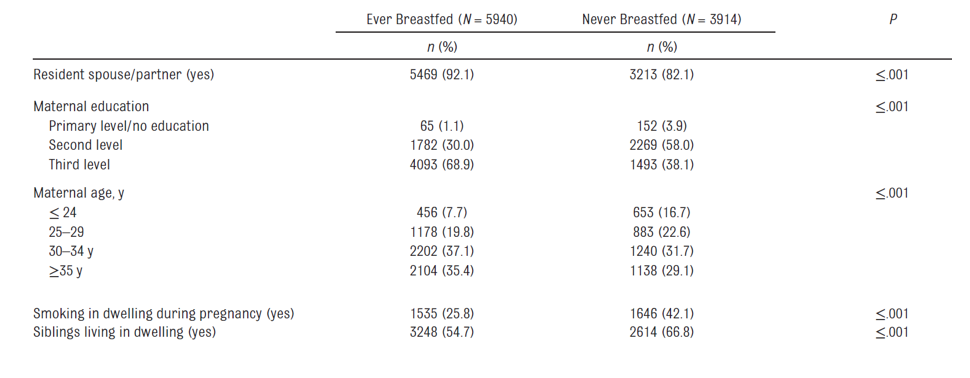
Task: Click the value 1646 (42.1)
Action: click(x=661, y=314)
